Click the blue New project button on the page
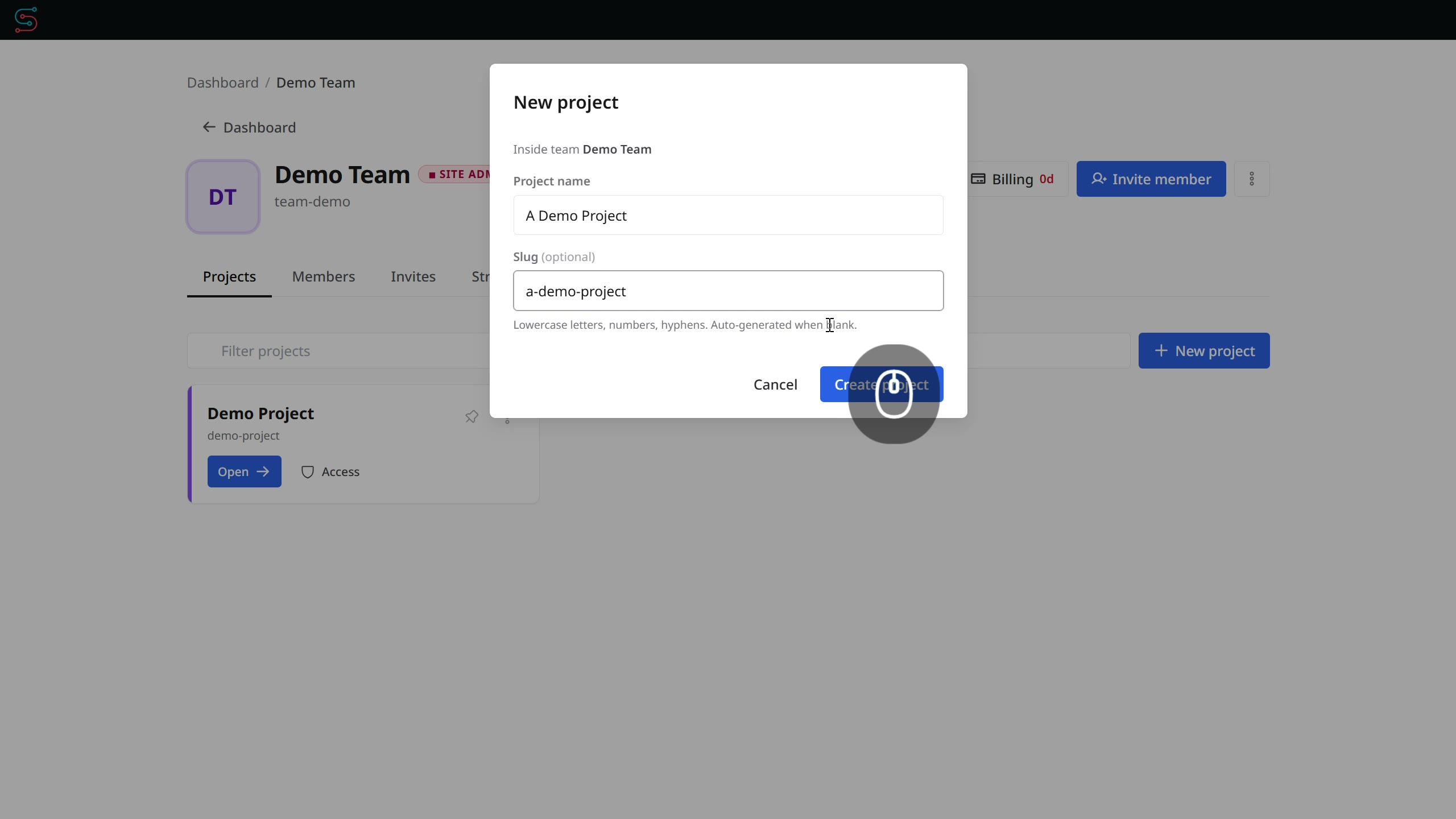Viewport: 1456px width, 819px height. pos(1204,351)
